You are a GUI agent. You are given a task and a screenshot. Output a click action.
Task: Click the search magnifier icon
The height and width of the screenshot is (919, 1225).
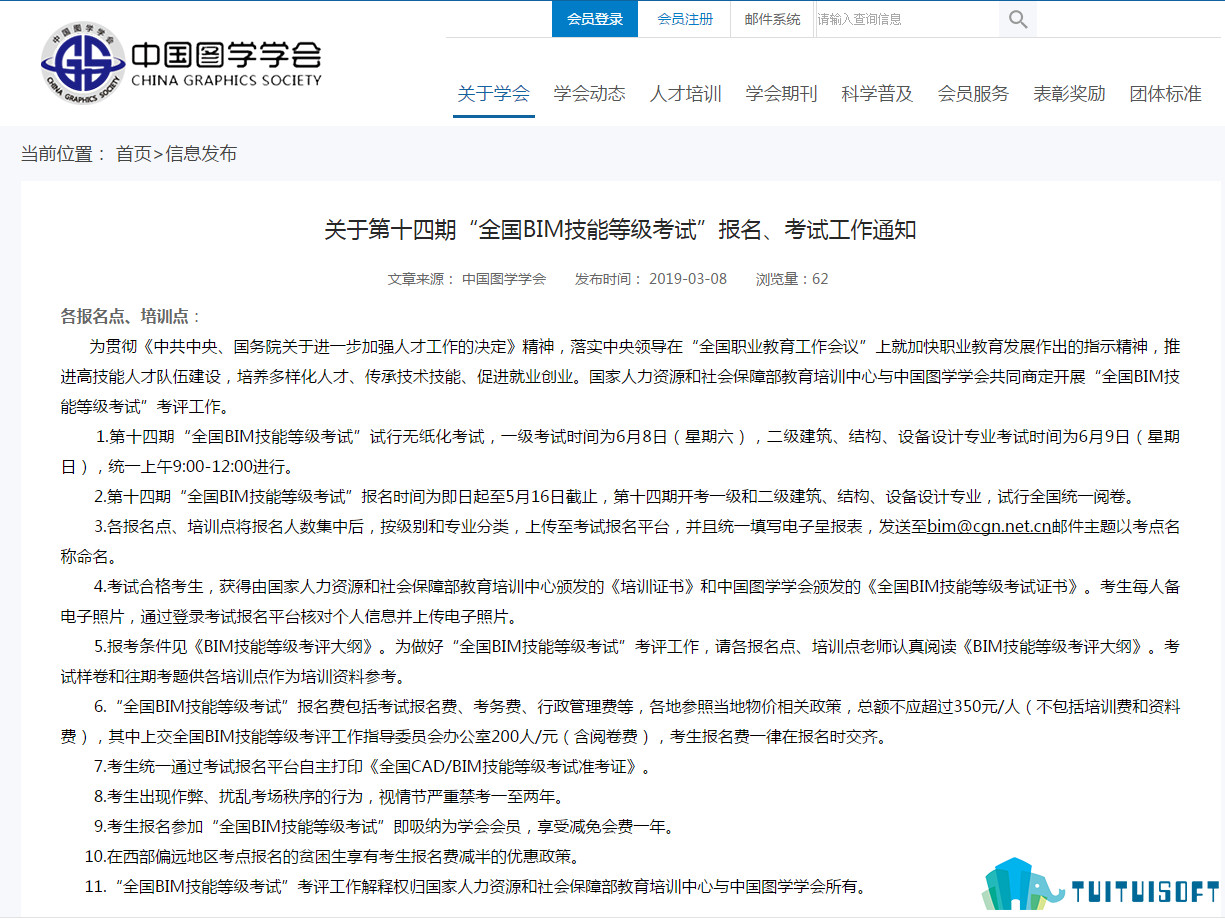pyautogui.click(x=1017, y=19)
